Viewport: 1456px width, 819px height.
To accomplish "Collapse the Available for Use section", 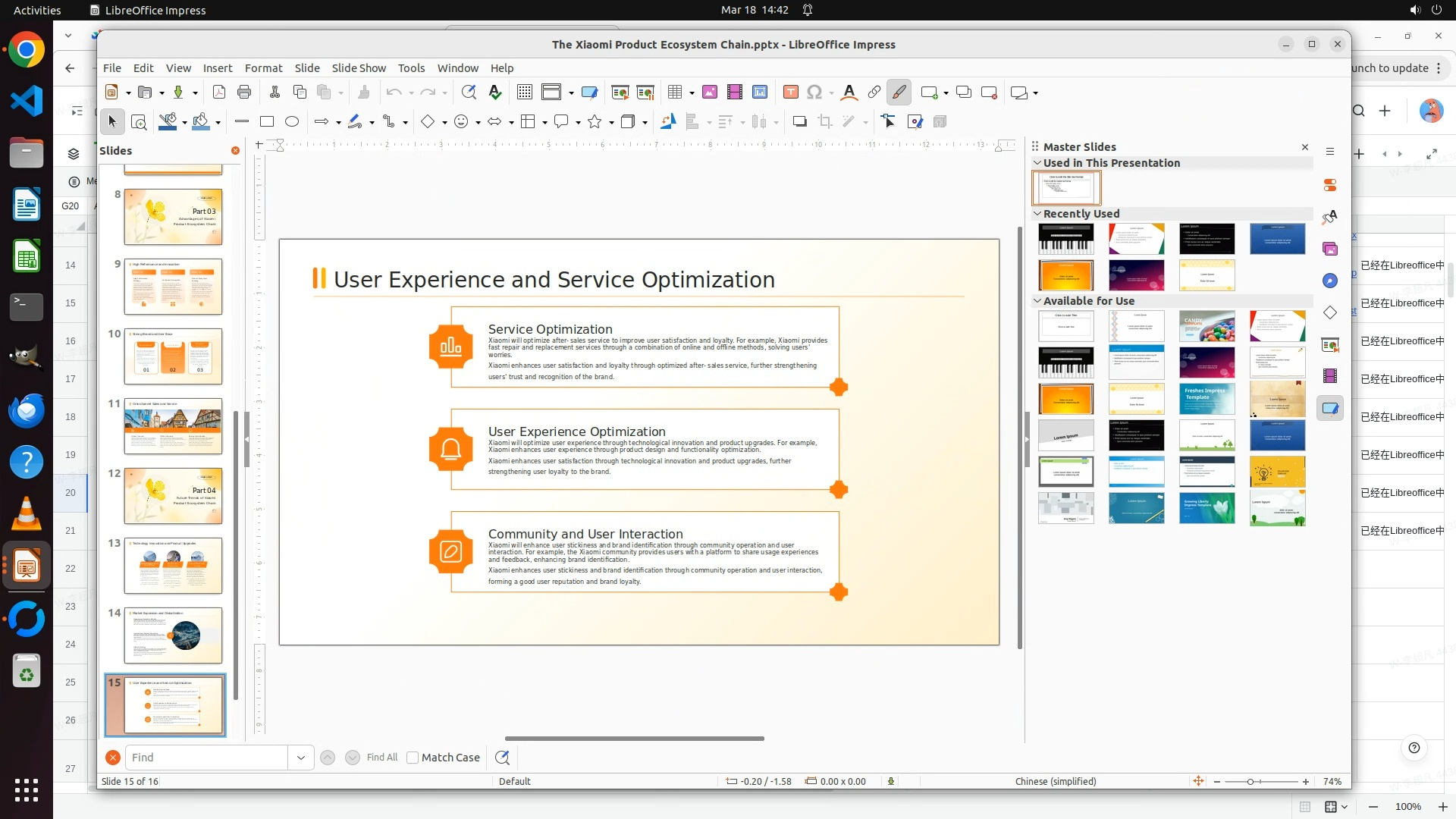I will [1037, 301].
